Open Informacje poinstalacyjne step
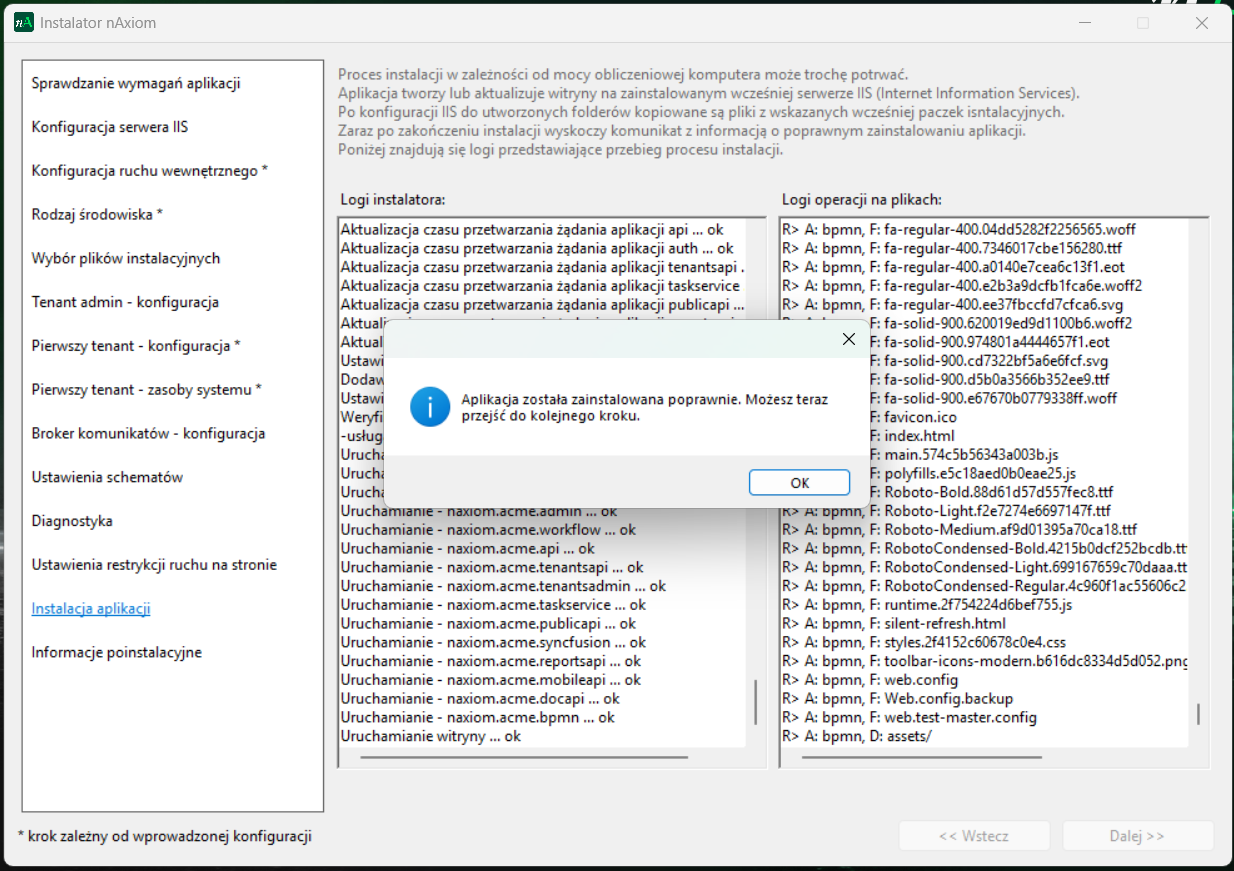This screenshot has height=871, width=1234. click(116, 652)
